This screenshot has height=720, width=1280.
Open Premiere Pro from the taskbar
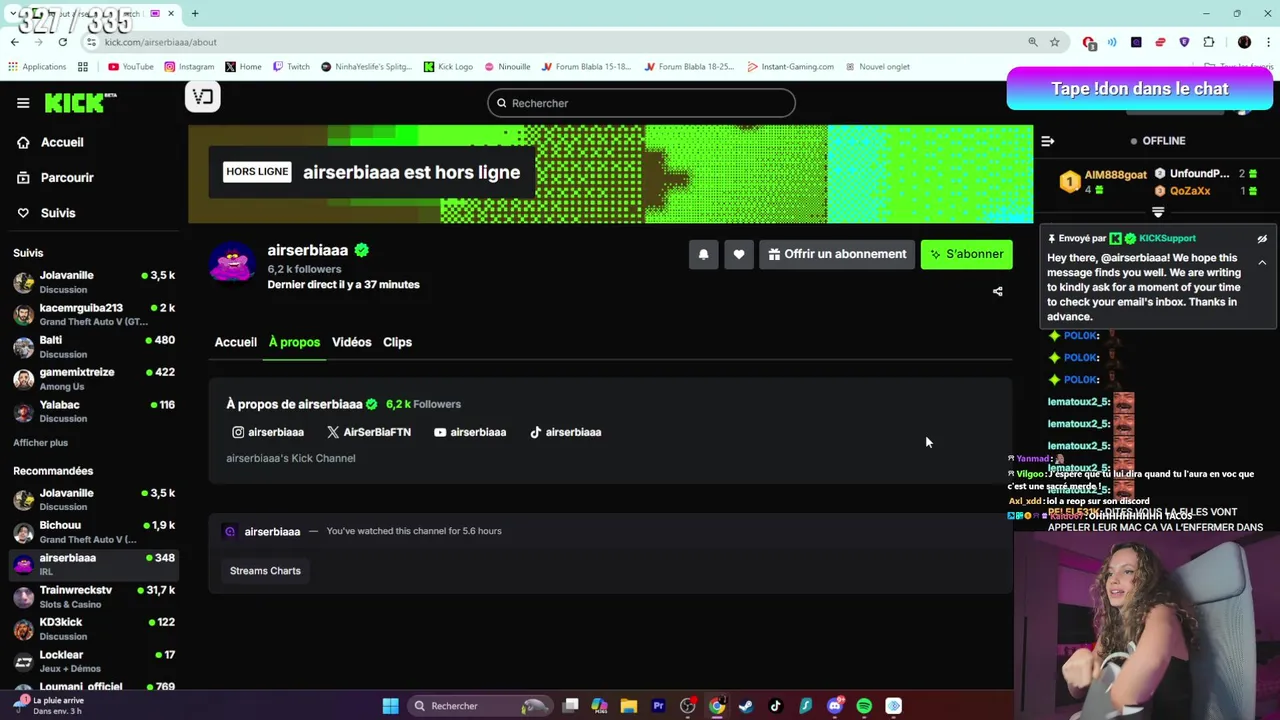coord(658,706)
